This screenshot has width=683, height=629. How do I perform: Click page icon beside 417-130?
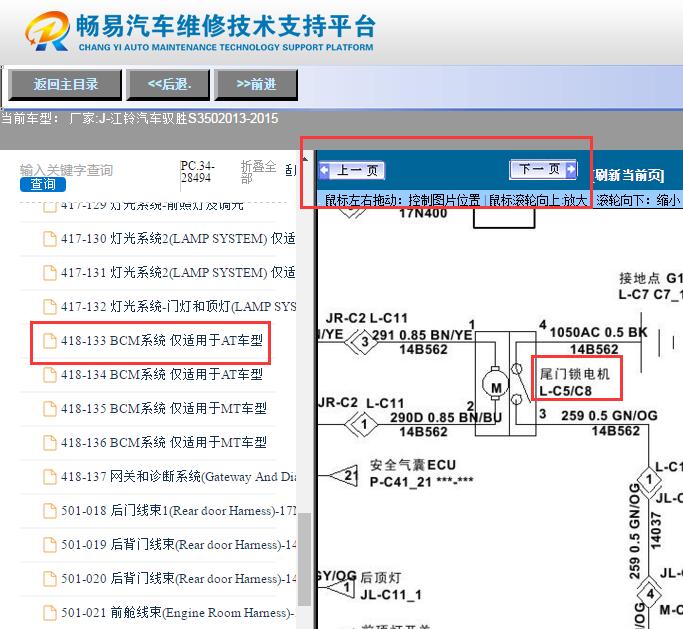pos(50,239)
